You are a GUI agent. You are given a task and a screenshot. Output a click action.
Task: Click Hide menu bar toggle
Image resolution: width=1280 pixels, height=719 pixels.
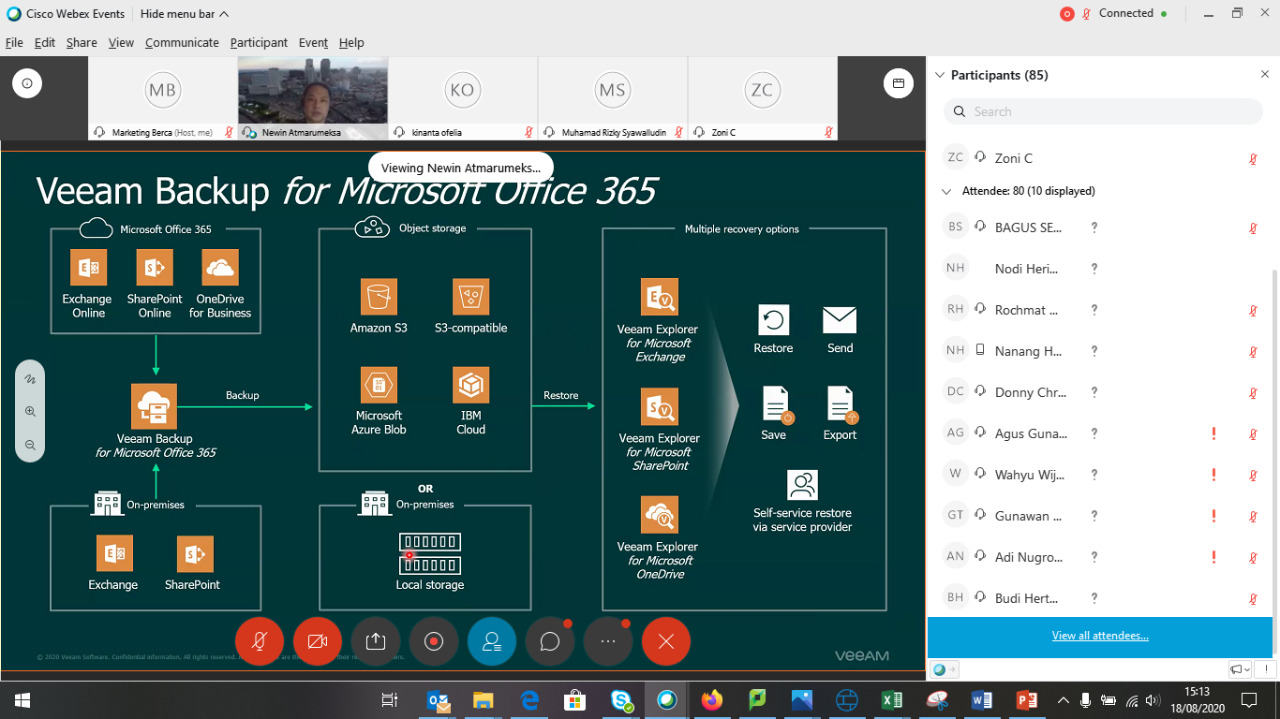pos(185,14)
